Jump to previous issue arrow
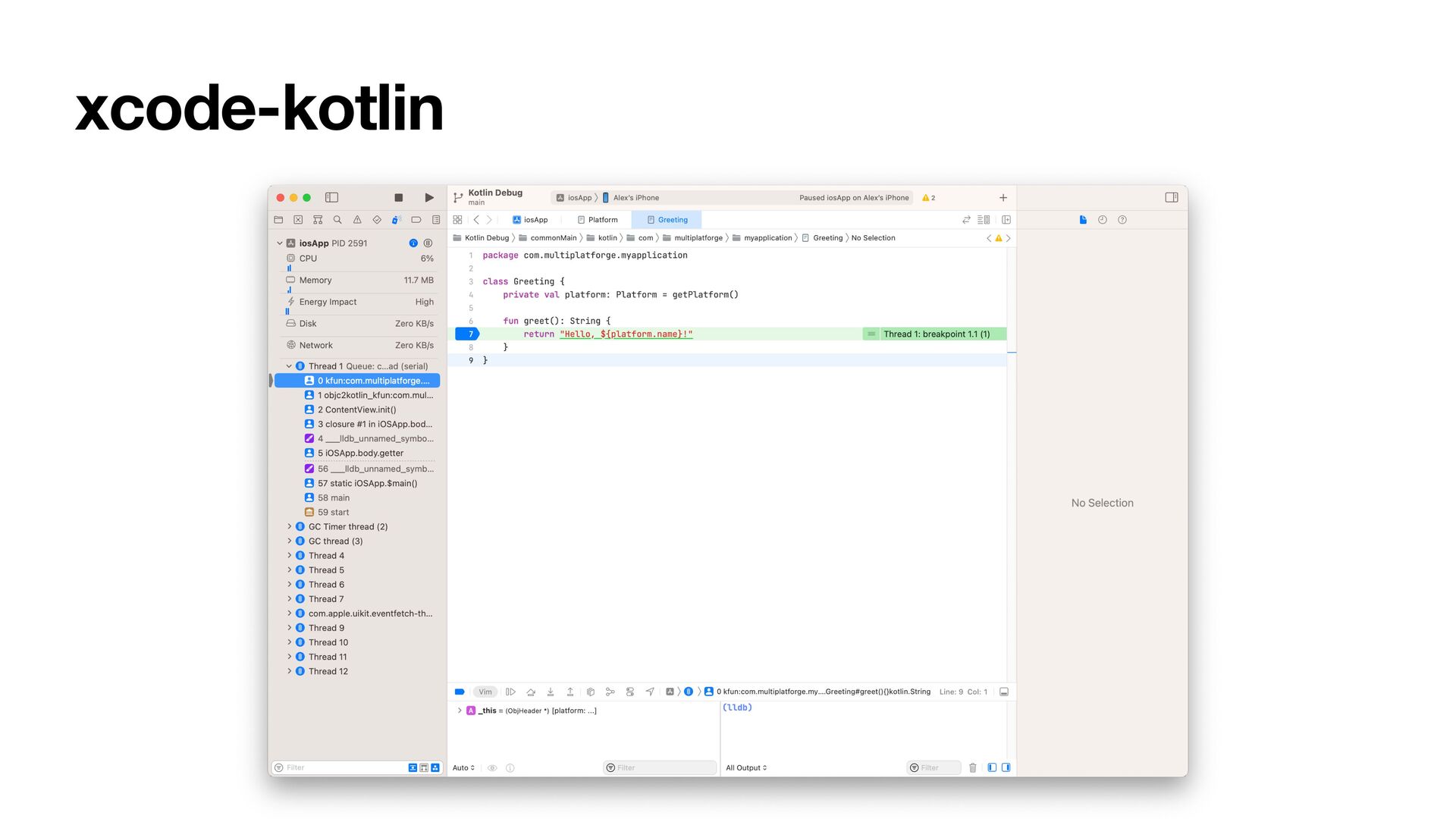Screen dimensions: 1456x819 coord(989,238)
